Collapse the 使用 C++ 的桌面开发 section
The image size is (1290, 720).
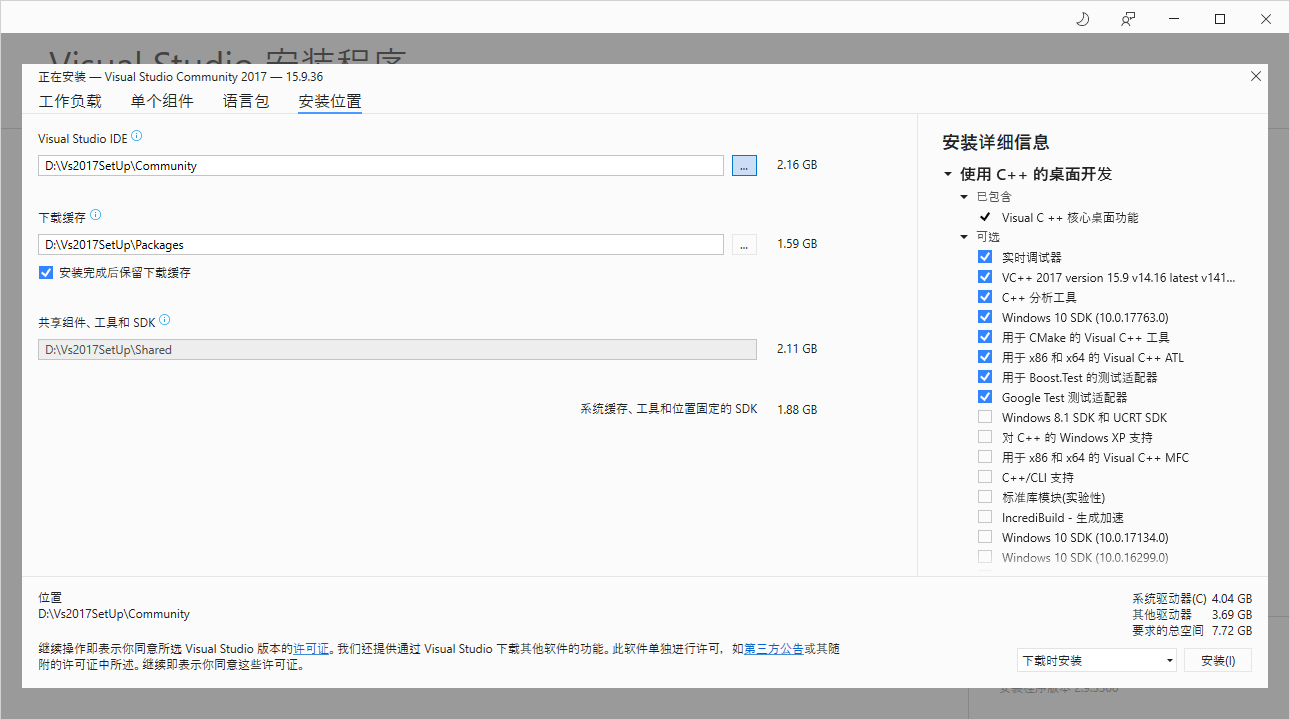coord(948,173)
